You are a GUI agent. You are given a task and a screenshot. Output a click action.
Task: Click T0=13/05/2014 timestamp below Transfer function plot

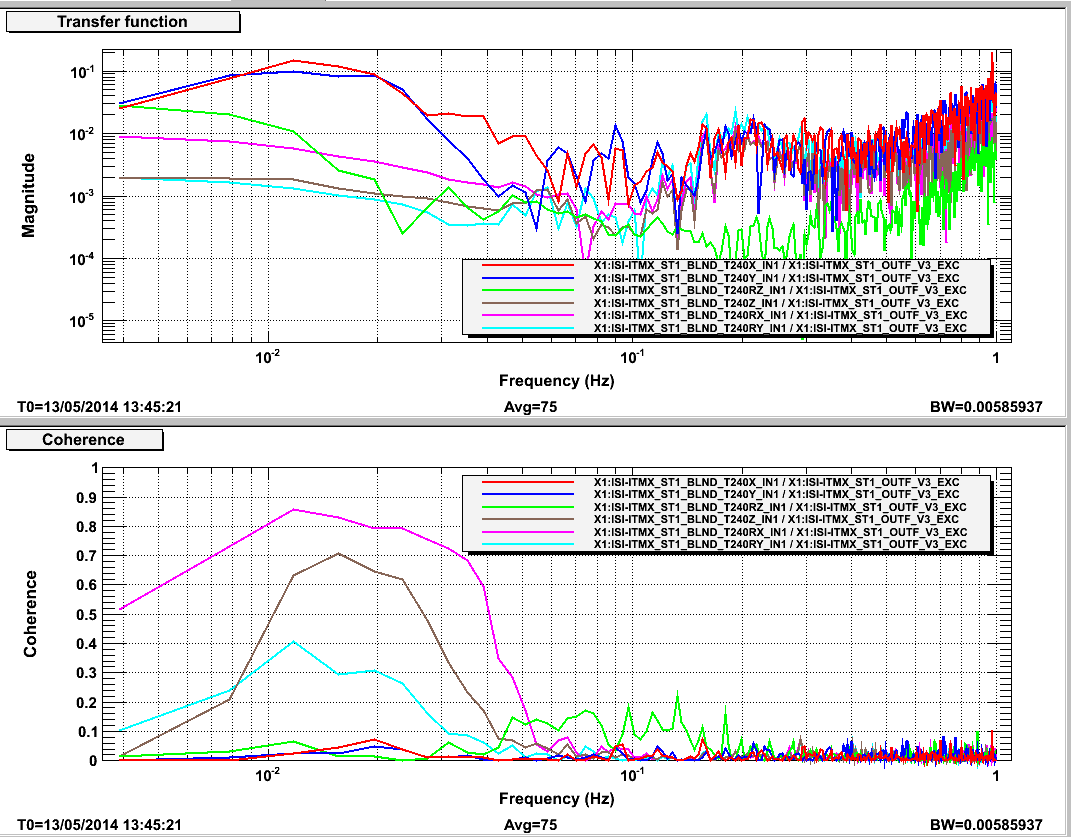(99, 407)
